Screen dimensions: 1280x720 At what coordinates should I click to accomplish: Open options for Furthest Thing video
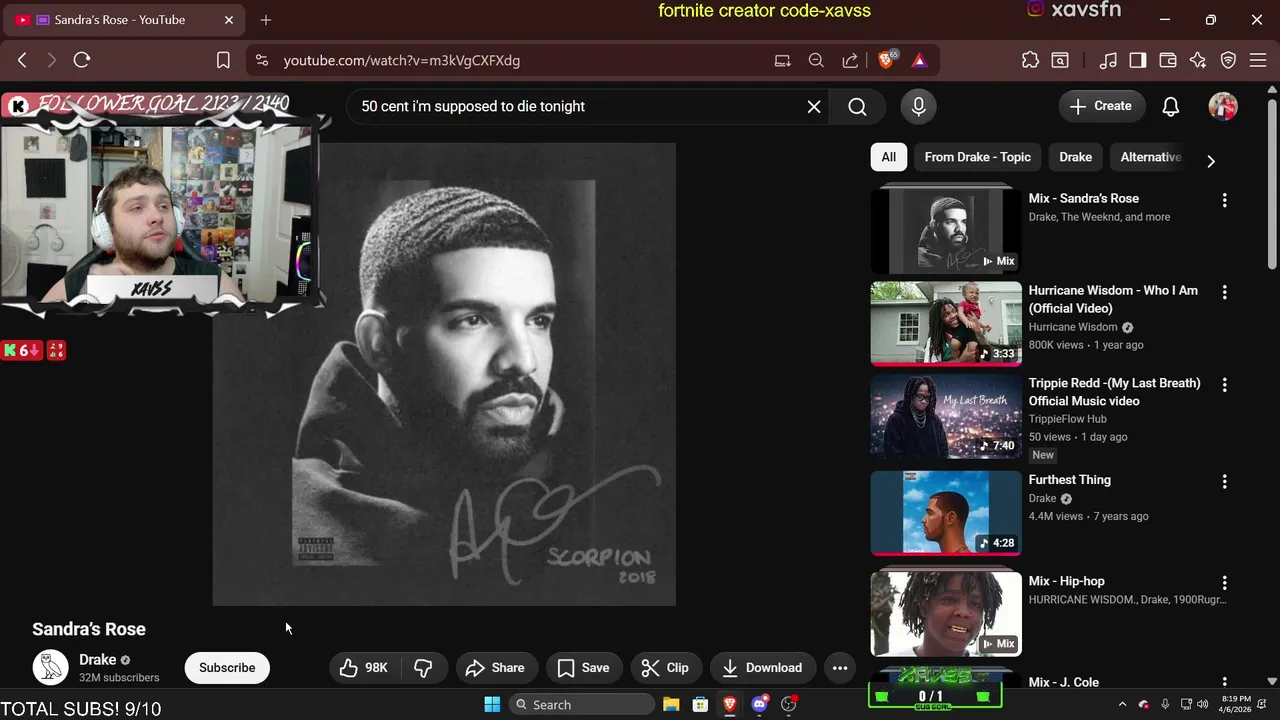(1224, 481)
